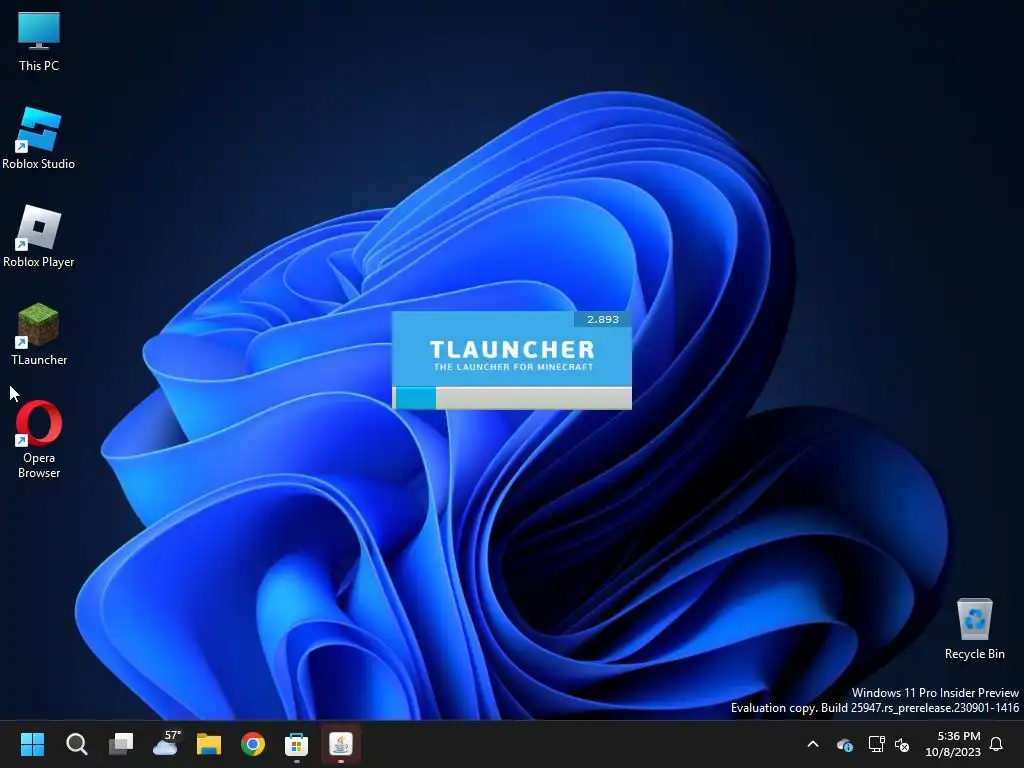Screen dimensions: 1024x768
Task: Click the TLauncher splash logo
Action: [x=513, y=355]
